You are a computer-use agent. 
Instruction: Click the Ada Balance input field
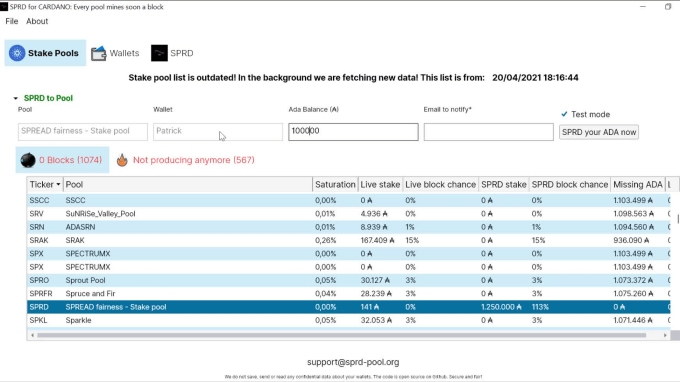point(353,132)
